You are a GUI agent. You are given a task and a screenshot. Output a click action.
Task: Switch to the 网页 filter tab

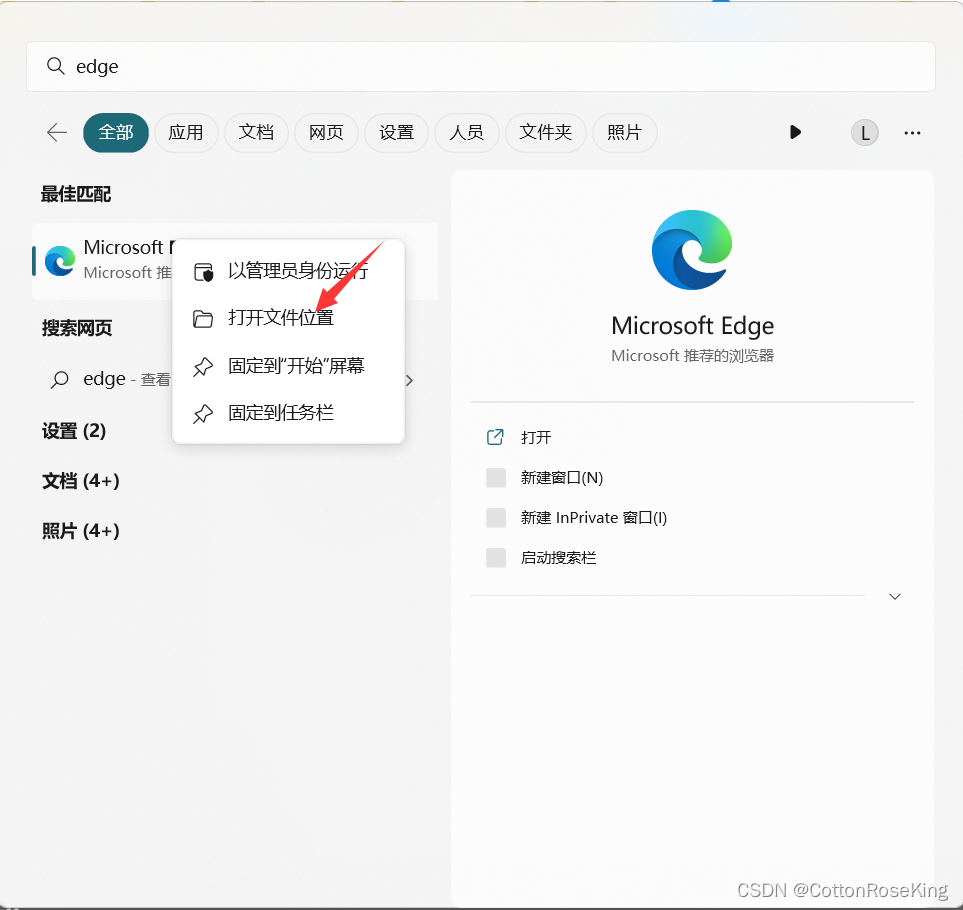[x=326, y=133]
